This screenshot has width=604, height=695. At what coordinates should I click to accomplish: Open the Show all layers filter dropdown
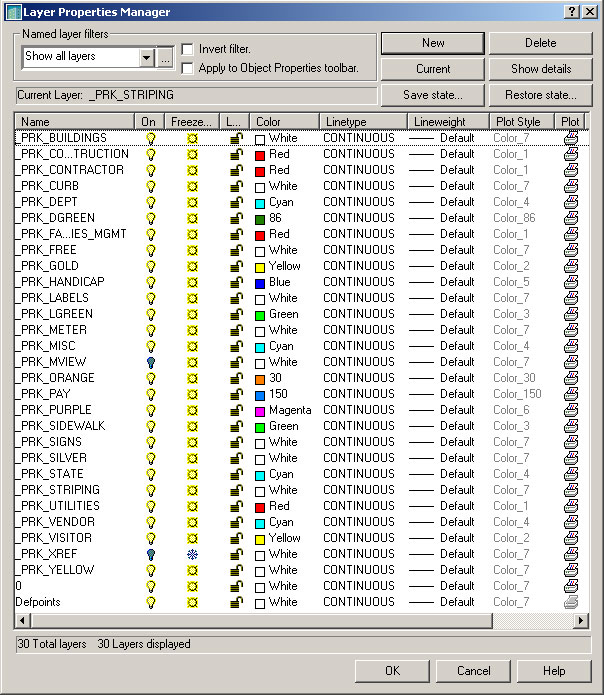click(146, 58)
